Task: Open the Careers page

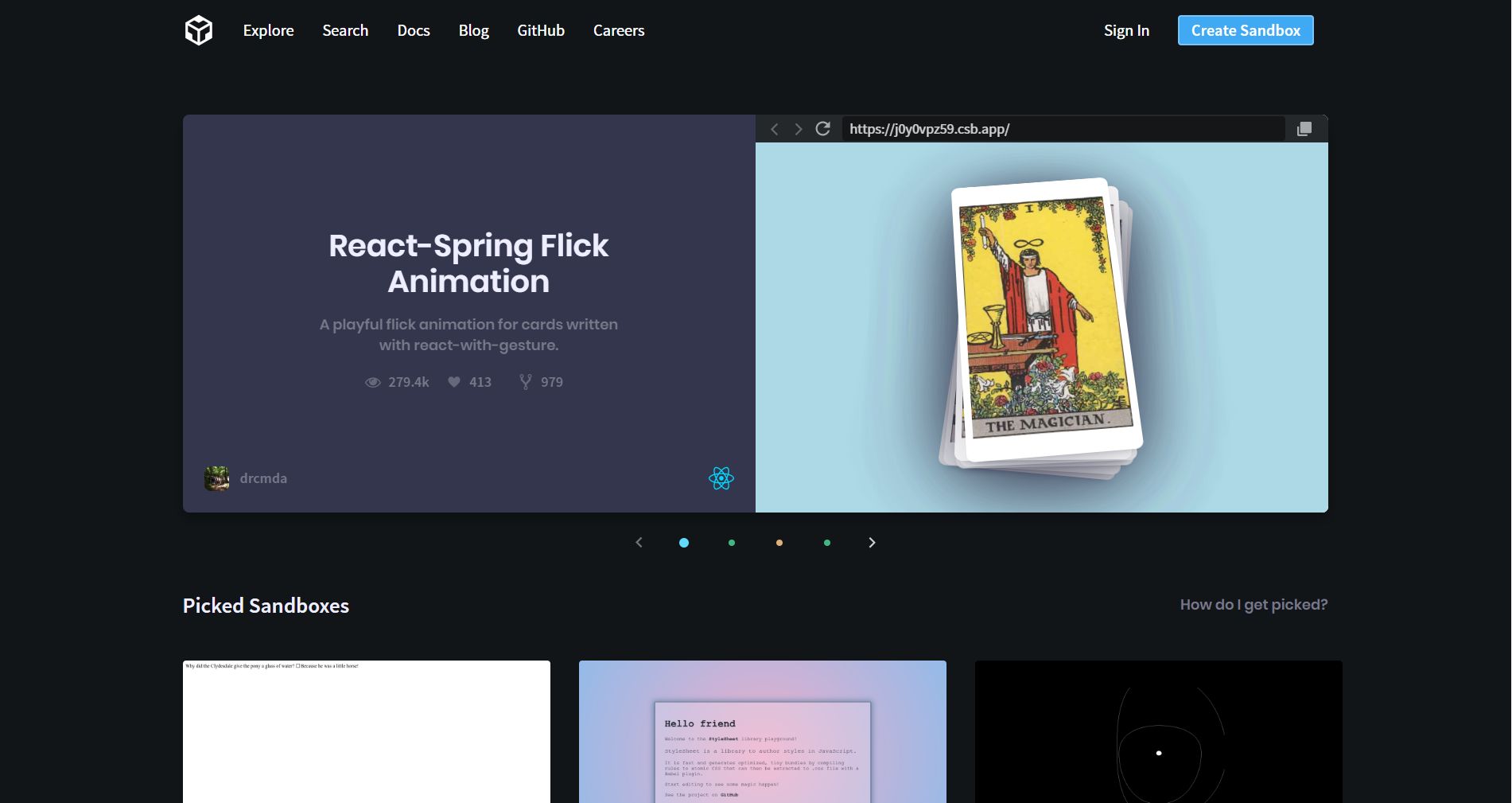Action: pyautogui.click(x=619, y=30)
